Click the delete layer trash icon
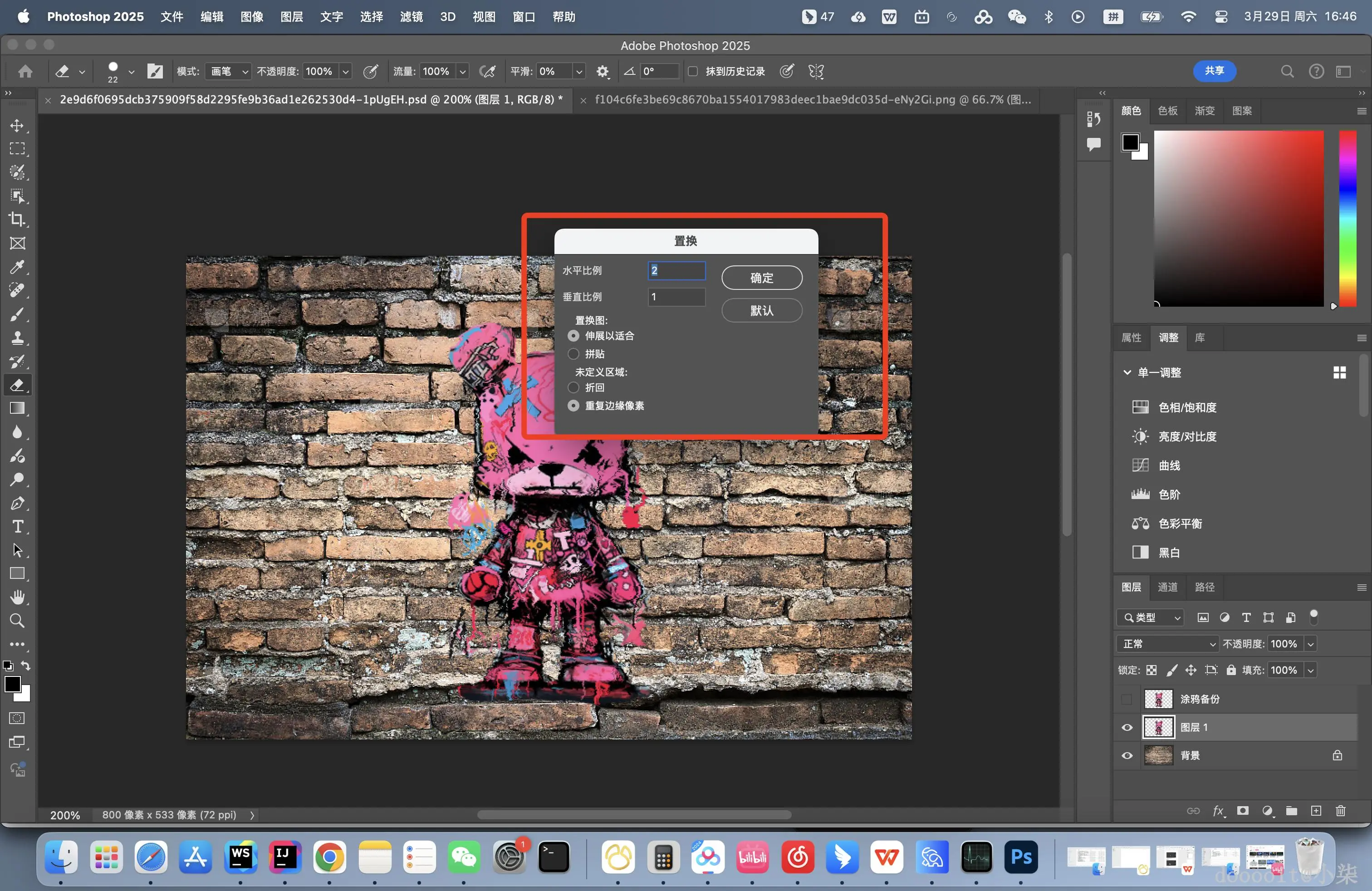Image resolution: width=1372 pixels, height=891 pixels. [x=1340, y=811]
